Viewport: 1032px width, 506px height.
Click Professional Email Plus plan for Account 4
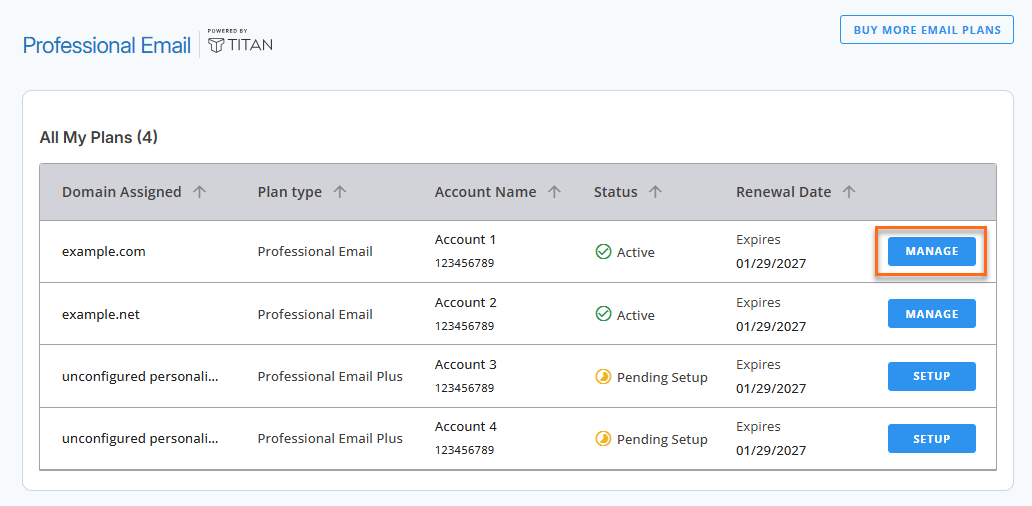point(330,439)
